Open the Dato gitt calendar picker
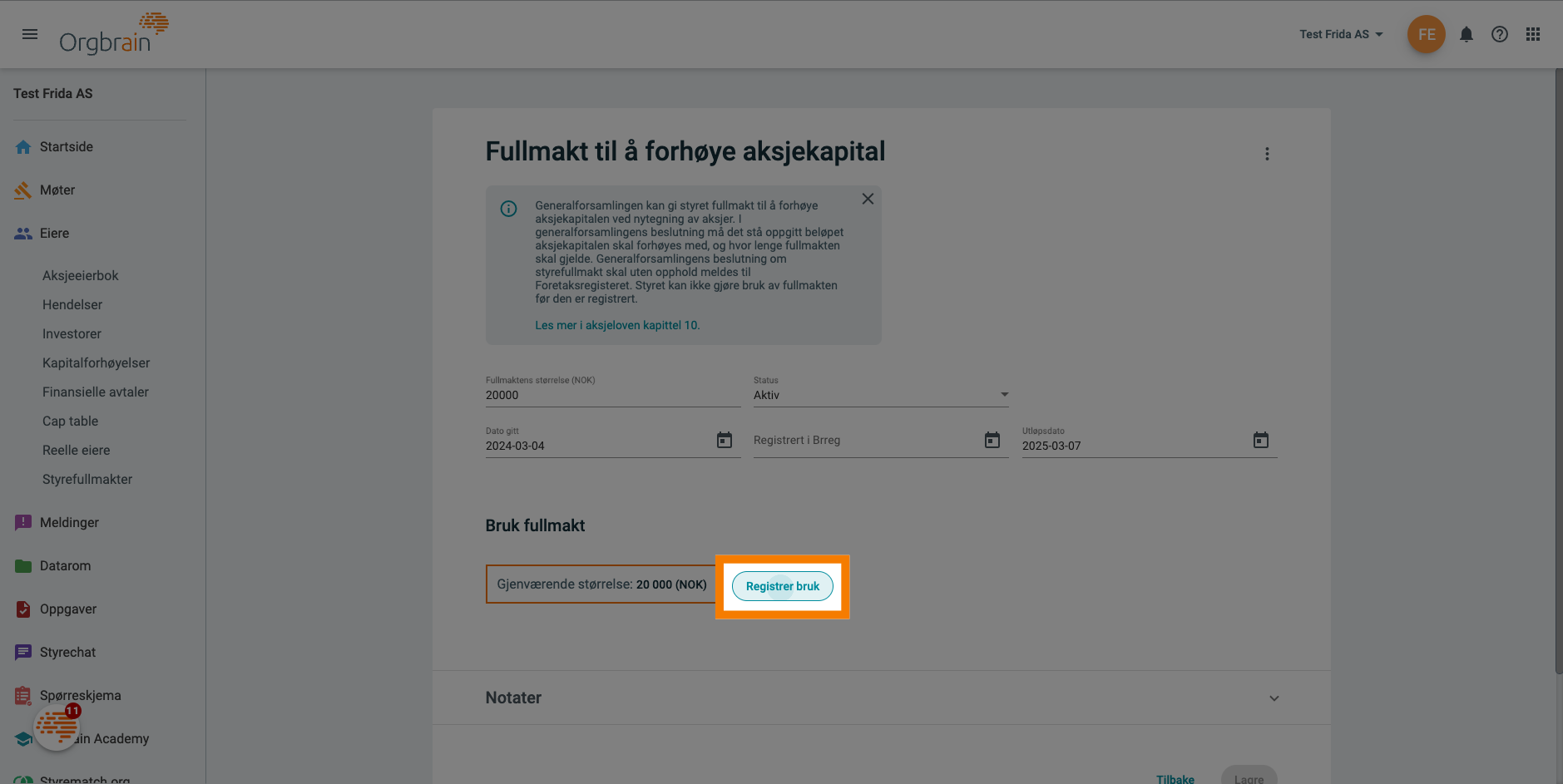The width and height of the screenshot is (1563, 784). [725, 440]
